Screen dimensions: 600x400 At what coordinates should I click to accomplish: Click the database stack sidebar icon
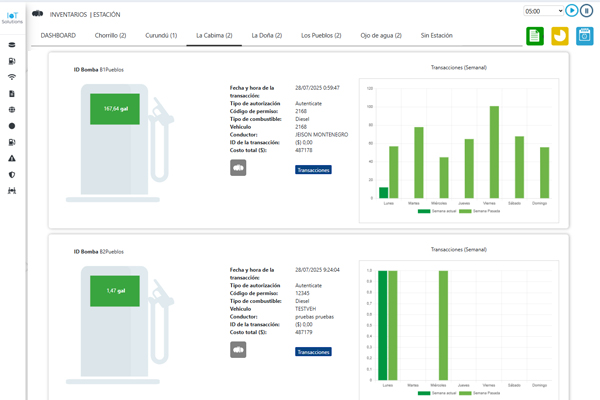click(12, 45)
